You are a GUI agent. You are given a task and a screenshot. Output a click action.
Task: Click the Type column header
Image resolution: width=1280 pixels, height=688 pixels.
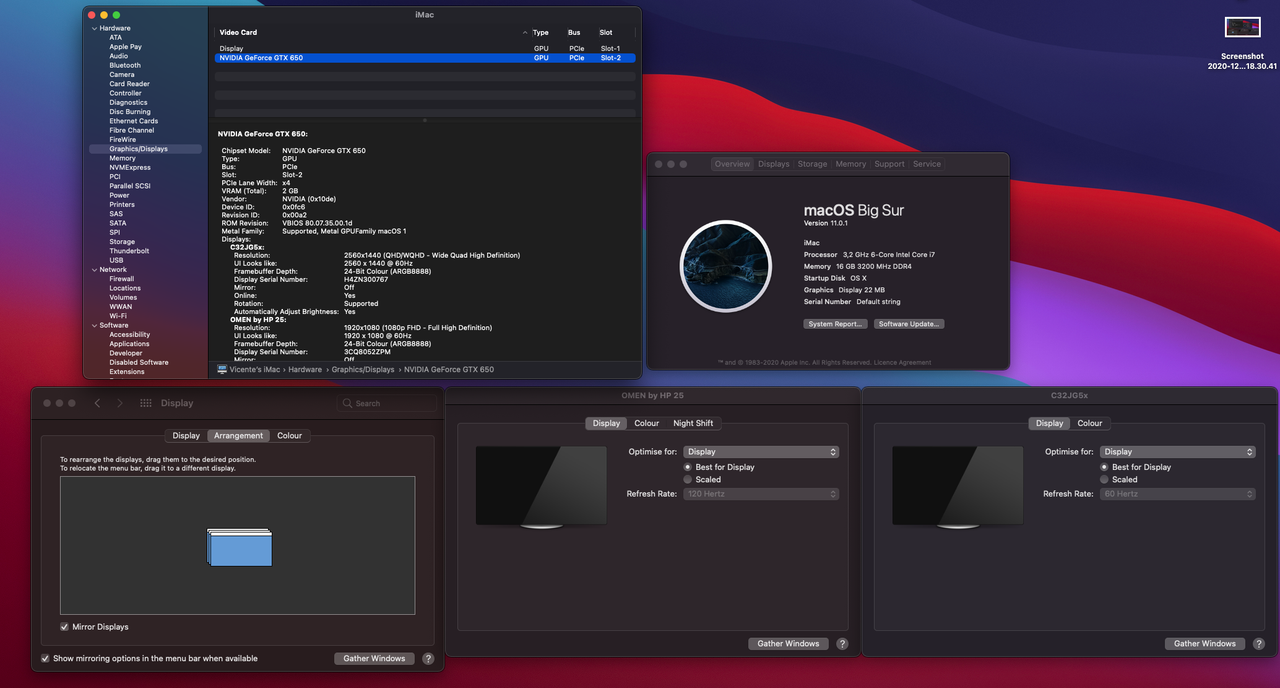click(x=541, y=32)
